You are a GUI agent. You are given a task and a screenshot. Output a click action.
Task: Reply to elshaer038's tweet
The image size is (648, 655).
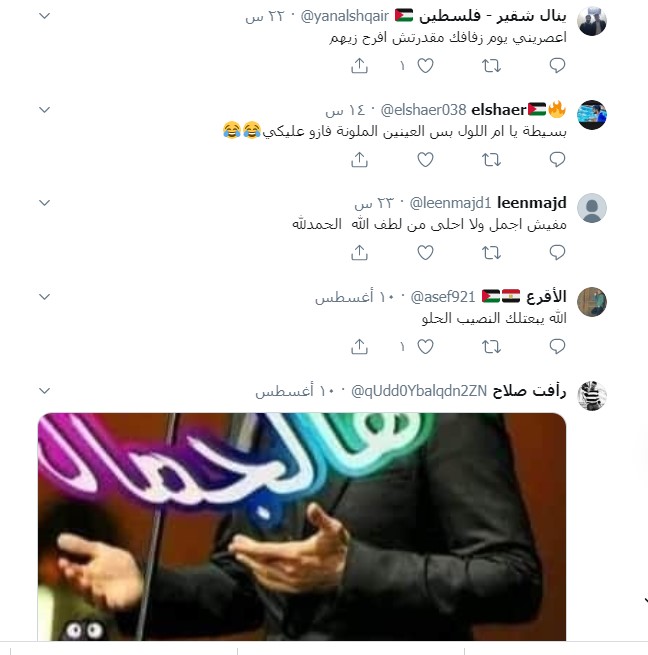click(557, 160)
